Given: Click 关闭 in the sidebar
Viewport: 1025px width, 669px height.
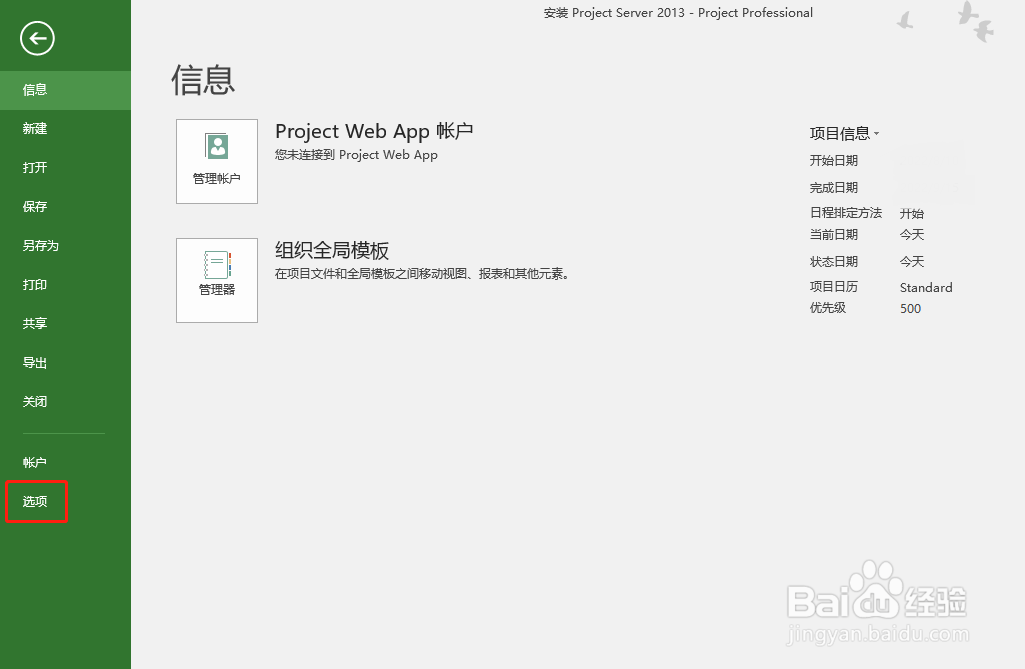Looking at the screenshot, I should coord(65,402).
